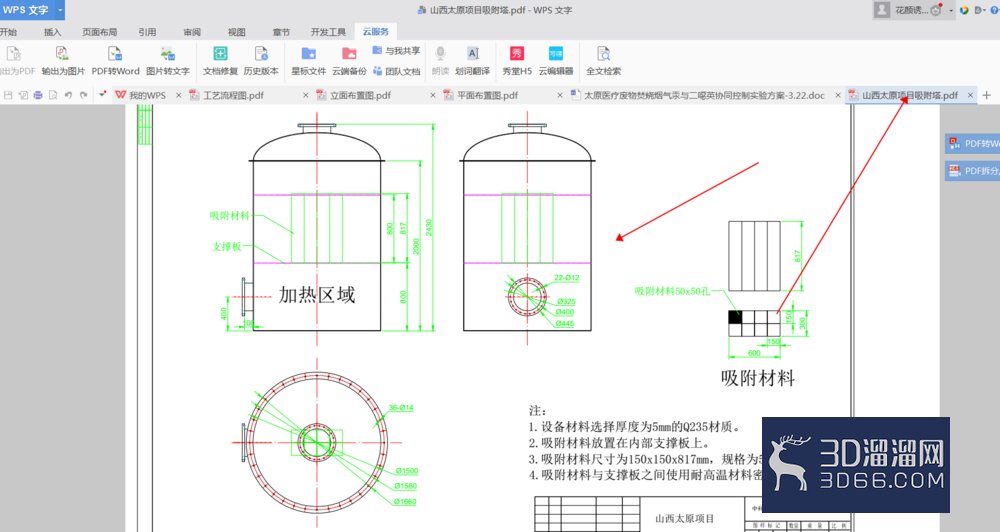This screenshot has height=532, width=1000.
Task: Open the 引用 ribbon tab
Action: [147, 32]
